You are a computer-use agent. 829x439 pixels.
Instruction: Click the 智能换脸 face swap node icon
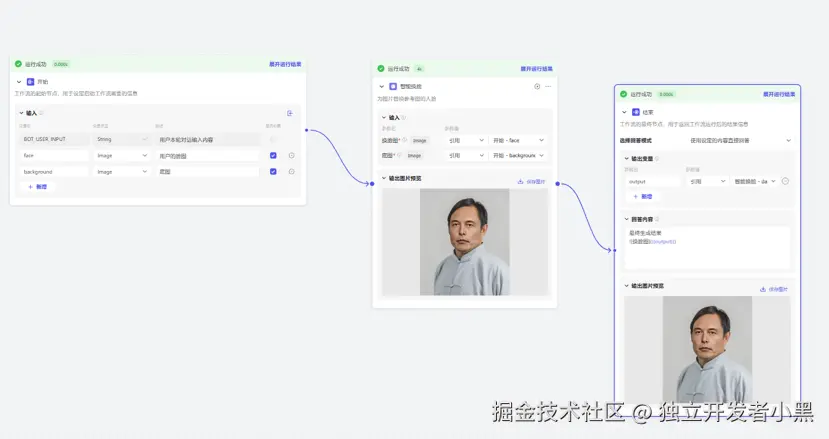392,87
